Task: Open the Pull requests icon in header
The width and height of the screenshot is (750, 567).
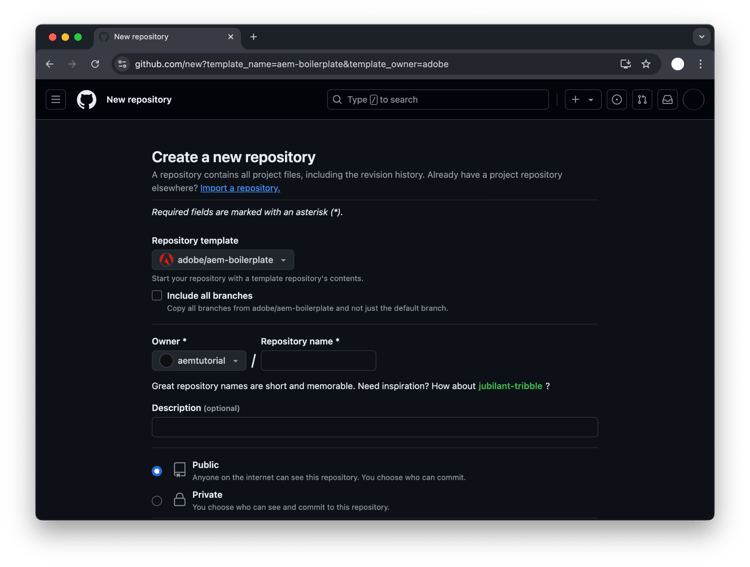Action: [642, 100]
